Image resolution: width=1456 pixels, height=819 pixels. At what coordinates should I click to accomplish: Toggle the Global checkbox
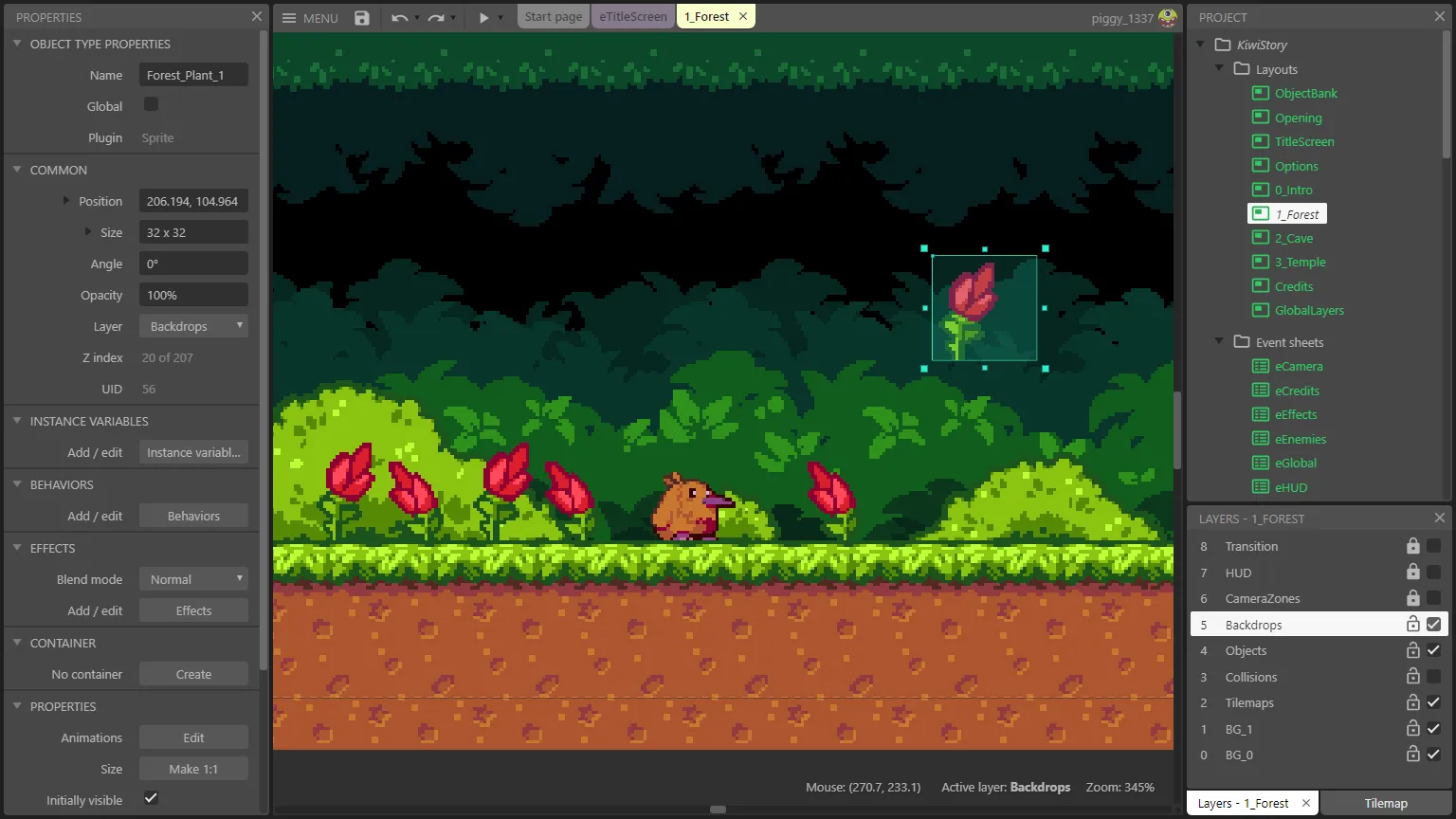tap(151, 104)
